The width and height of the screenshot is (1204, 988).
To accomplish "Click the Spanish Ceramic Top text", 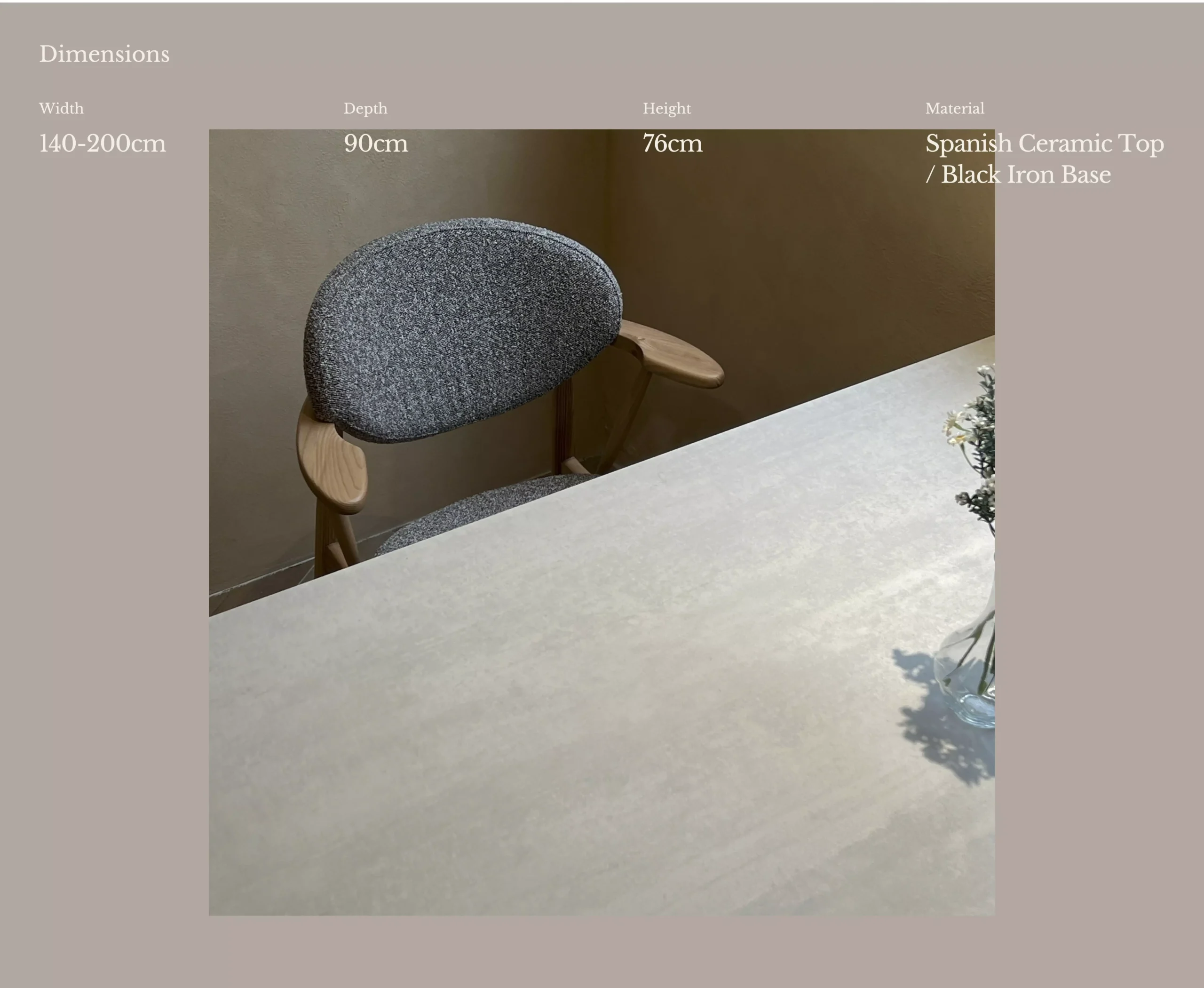I will [1044, 143].
